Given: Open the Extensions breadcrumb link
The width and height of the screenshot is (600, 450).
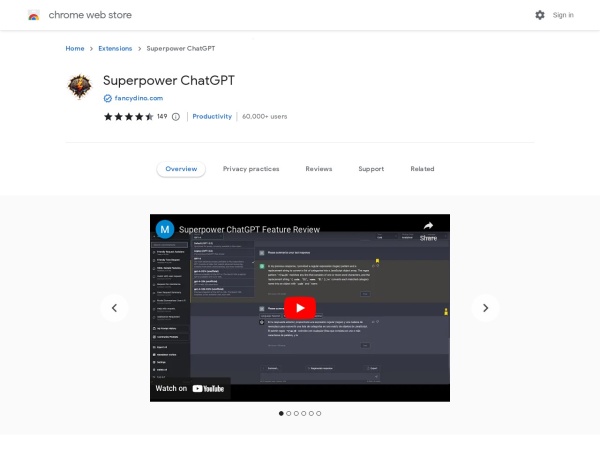Looking at the screenshot, I should tap(115, 48).
